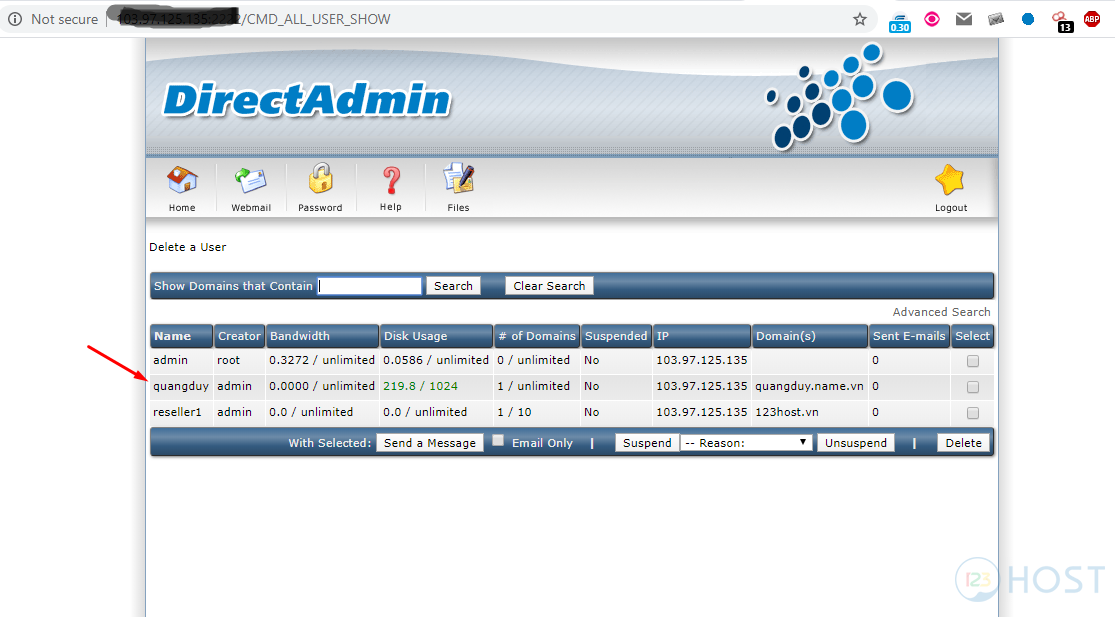Click the Unsuspend button
This screenshot has height=617, width=1115.
tap(855, 443)
